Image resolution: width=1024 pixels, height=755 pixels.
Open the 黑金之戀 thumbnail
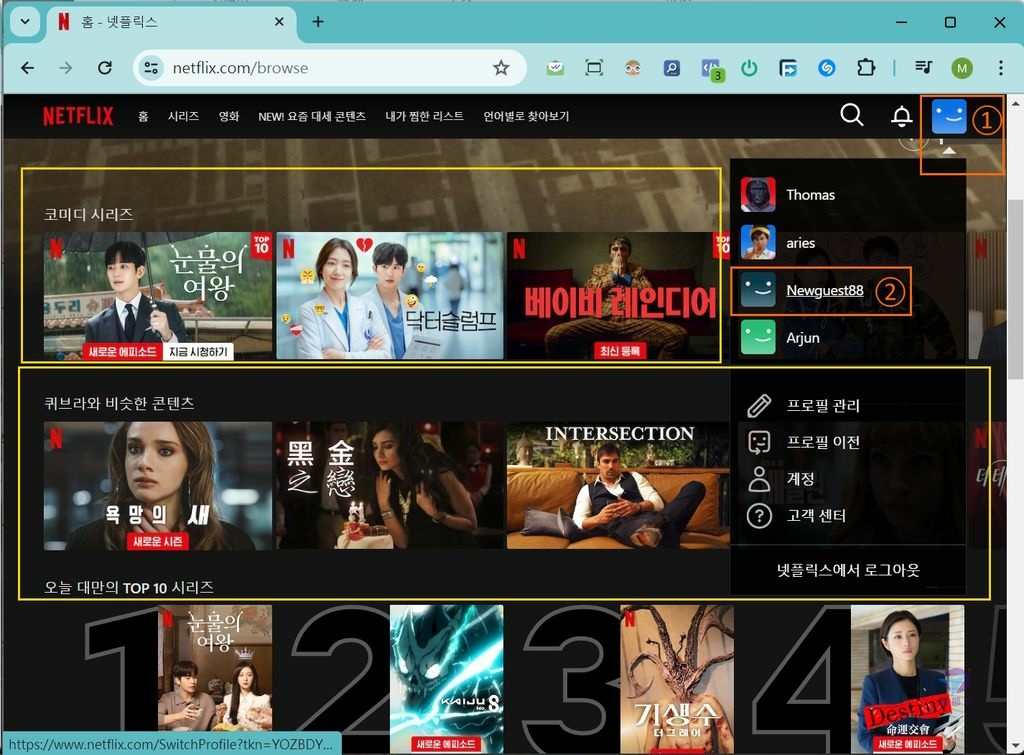(x=390, y=485)
